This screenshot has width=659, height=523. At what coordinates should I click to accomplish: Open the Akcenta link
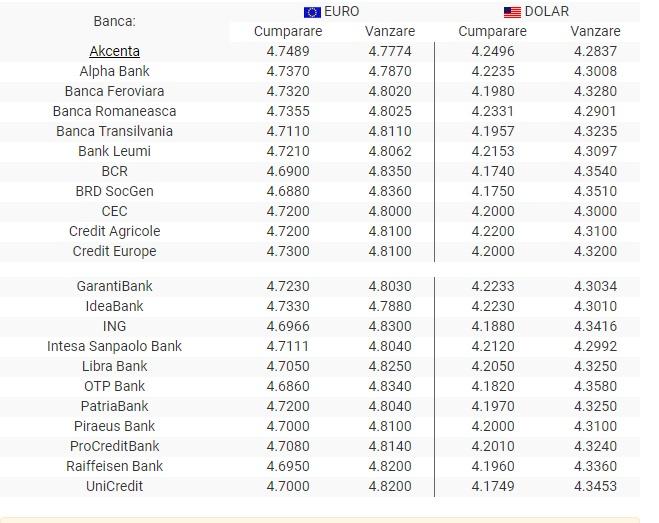[x=114, y=51]
